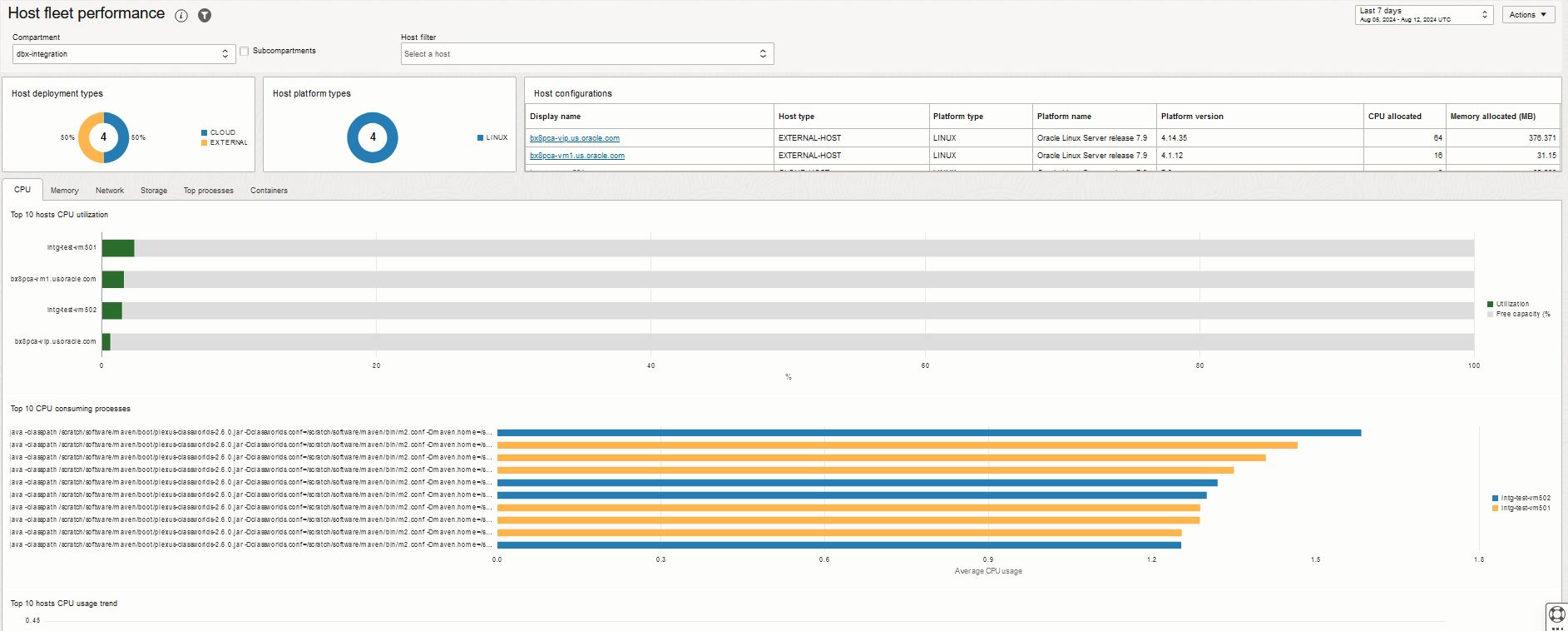
Task: Open the bx8pca-vip.us.oracle.com host link
Action: point(575,138)
